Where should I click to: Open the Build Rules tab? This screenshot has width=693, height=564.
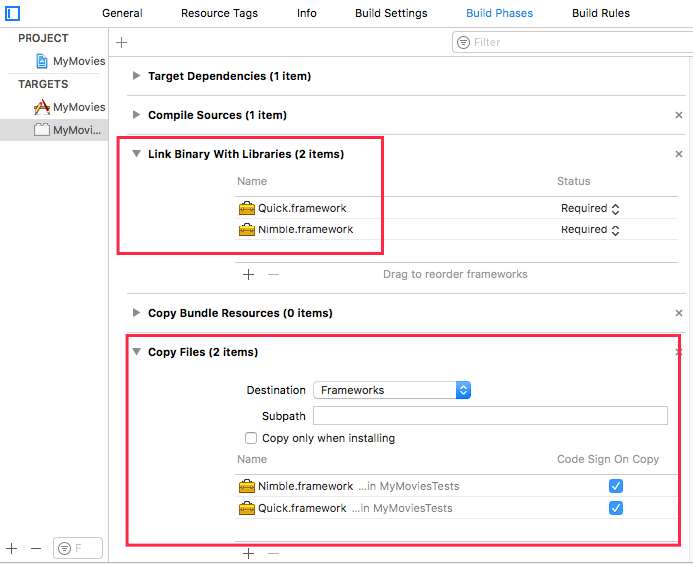601,13
